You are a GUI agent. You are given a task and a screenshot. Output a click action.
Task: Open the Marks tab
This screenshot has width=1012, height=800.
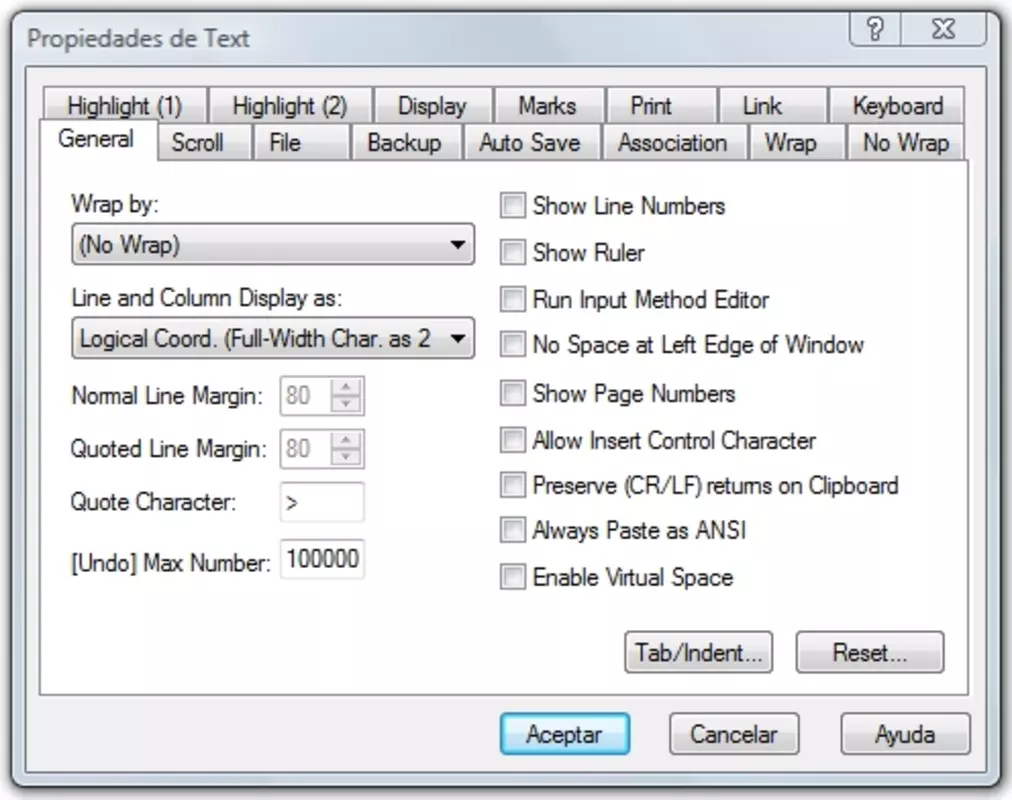click(548, 106)
